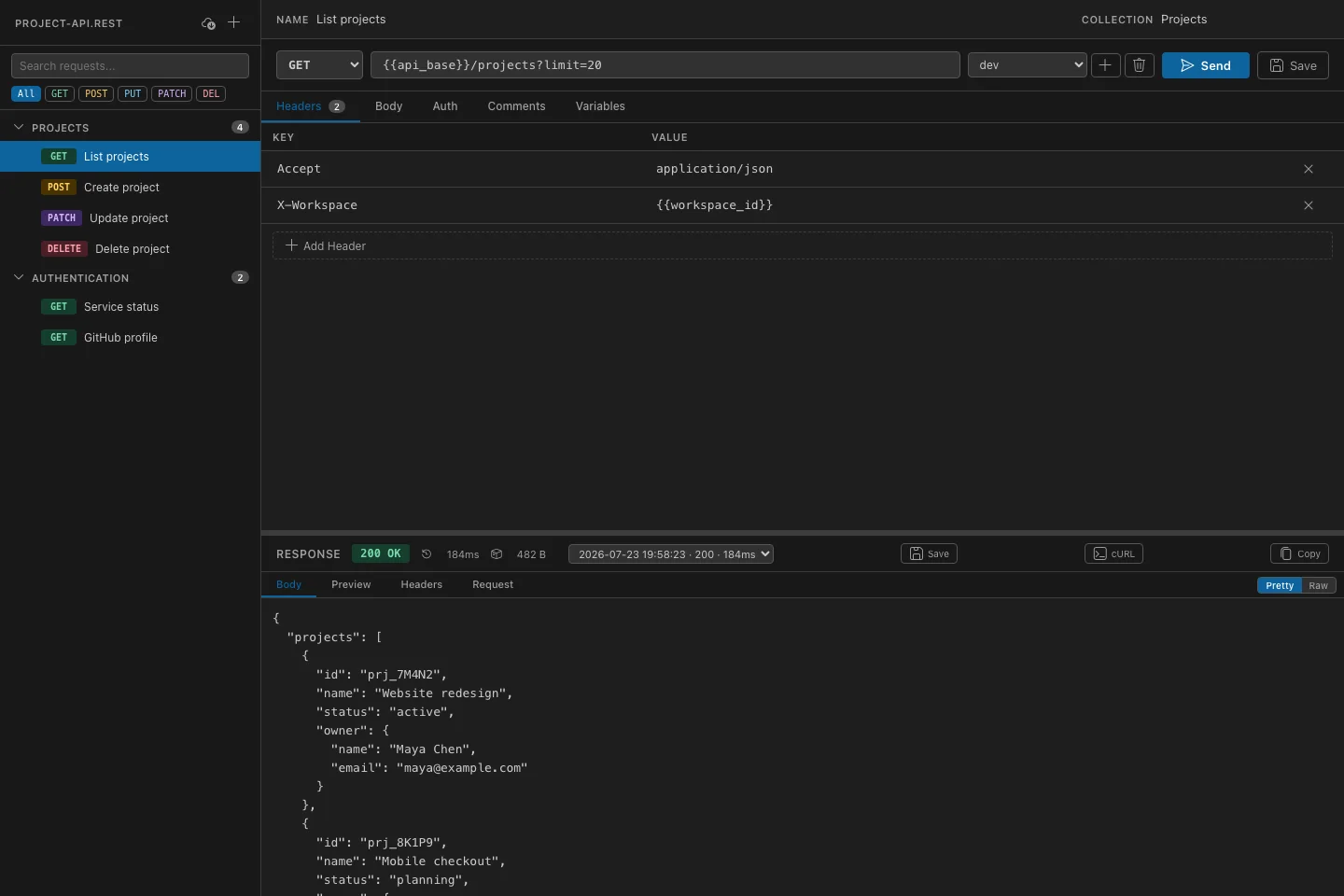Click the response time clock icon
Screen dimensions: 1344x896
pos(427,554)
